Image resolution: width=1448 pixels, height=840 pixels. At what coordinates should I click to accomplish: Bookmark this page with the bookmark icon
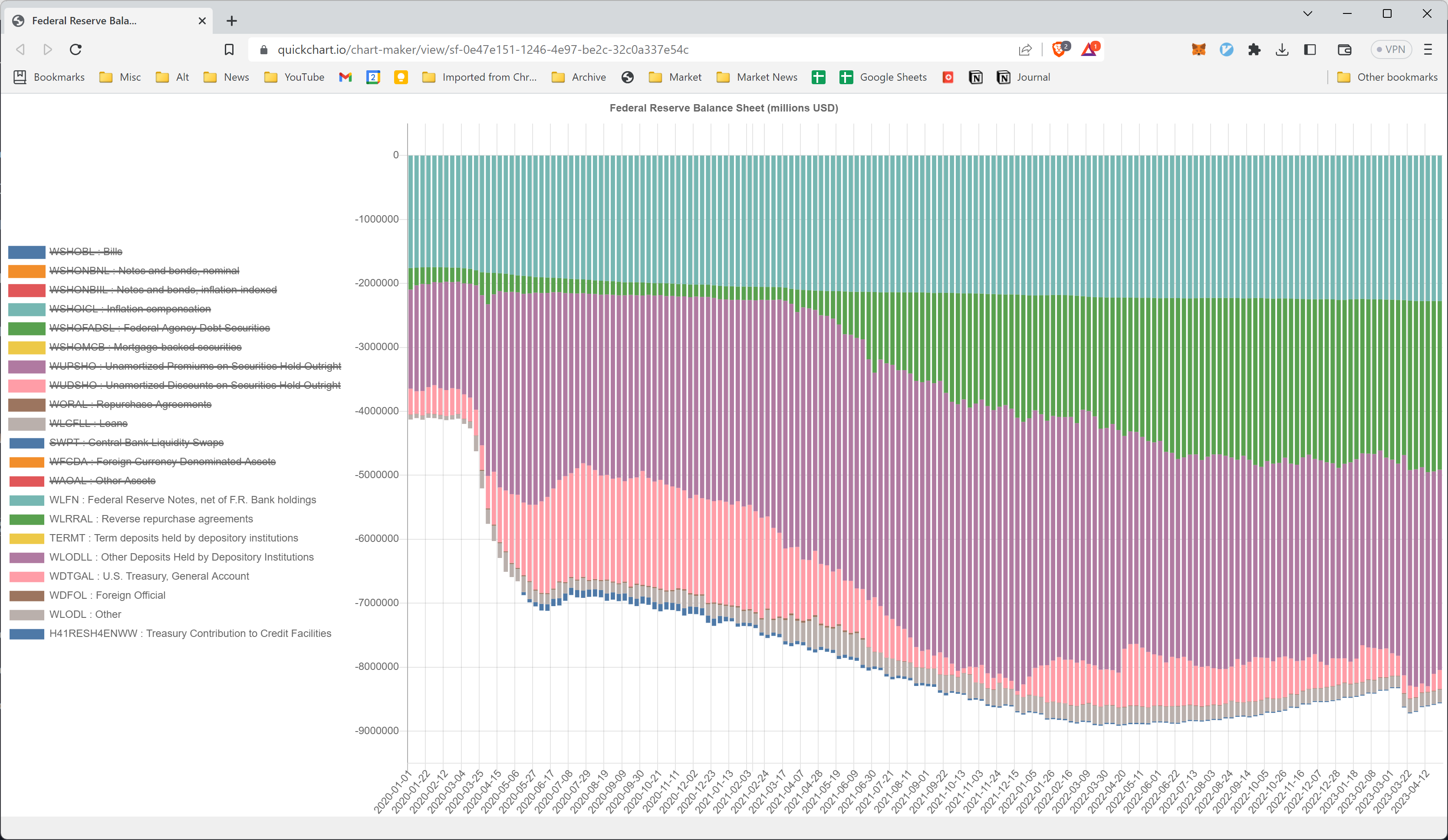coord(229,49)
